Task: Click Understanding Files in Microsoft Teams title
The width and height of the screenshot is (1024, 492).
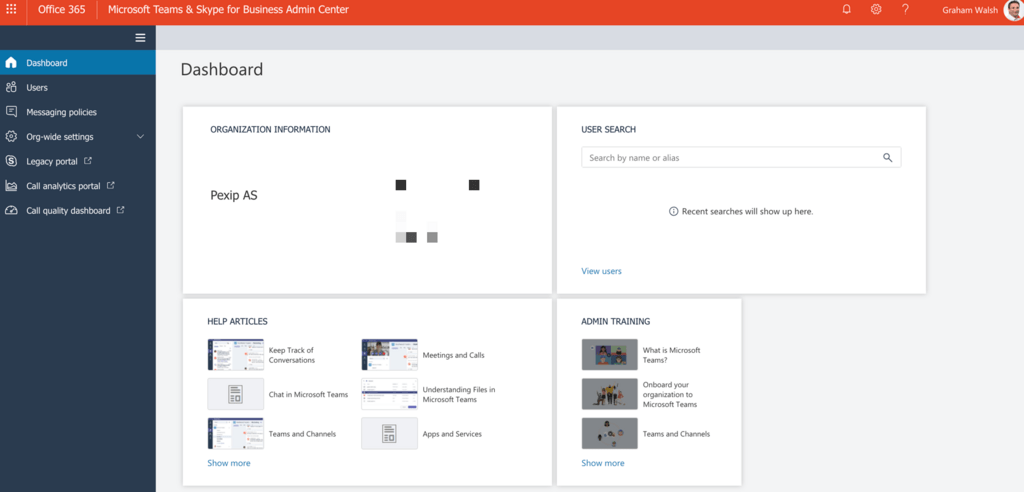Action: click(x=459, y=395)
